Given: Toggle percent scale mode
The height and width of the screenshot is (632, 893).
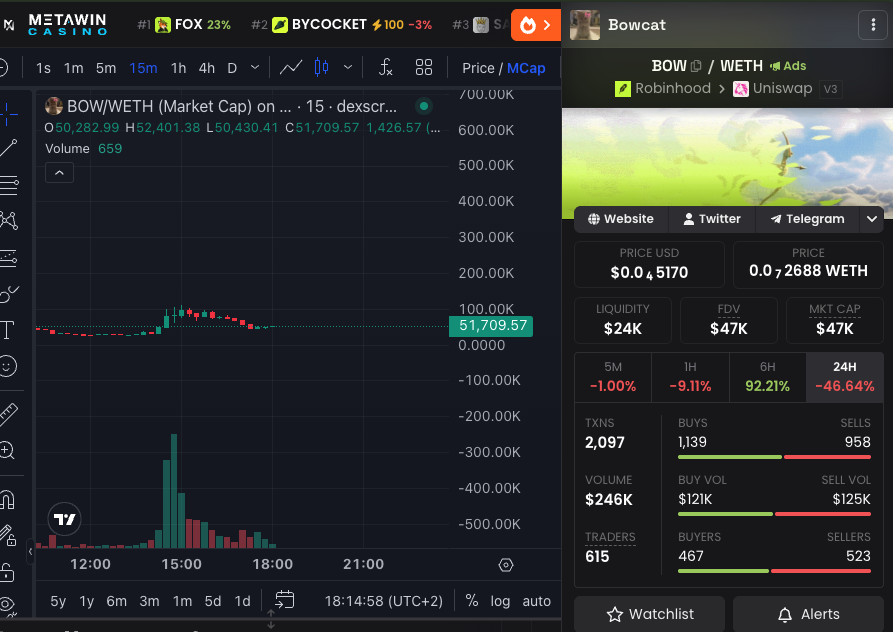Looking at the screenshot, I should [472, 601].
